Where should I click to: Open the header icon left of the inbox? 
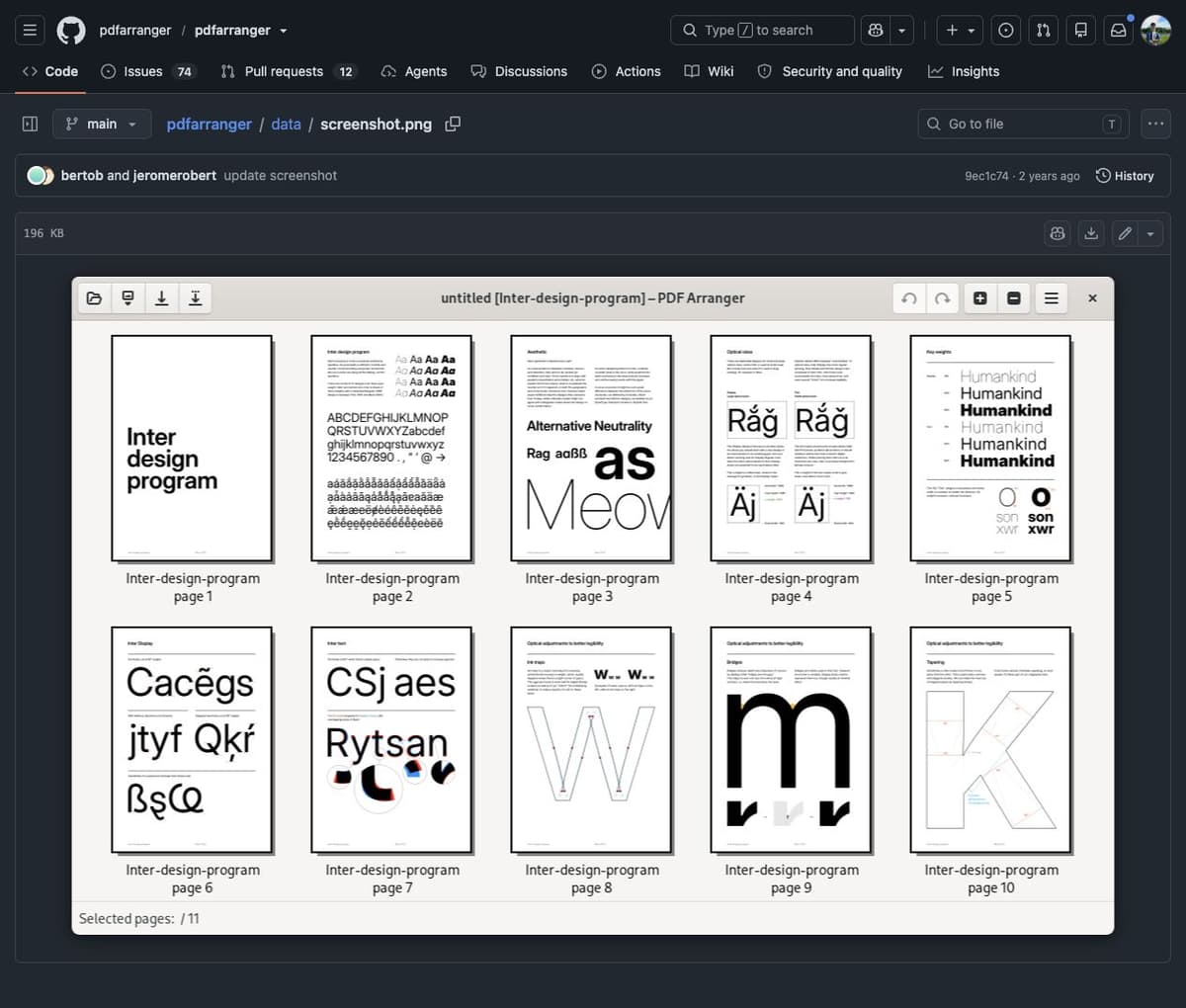pyautogui.click(x=1081, y=31)
